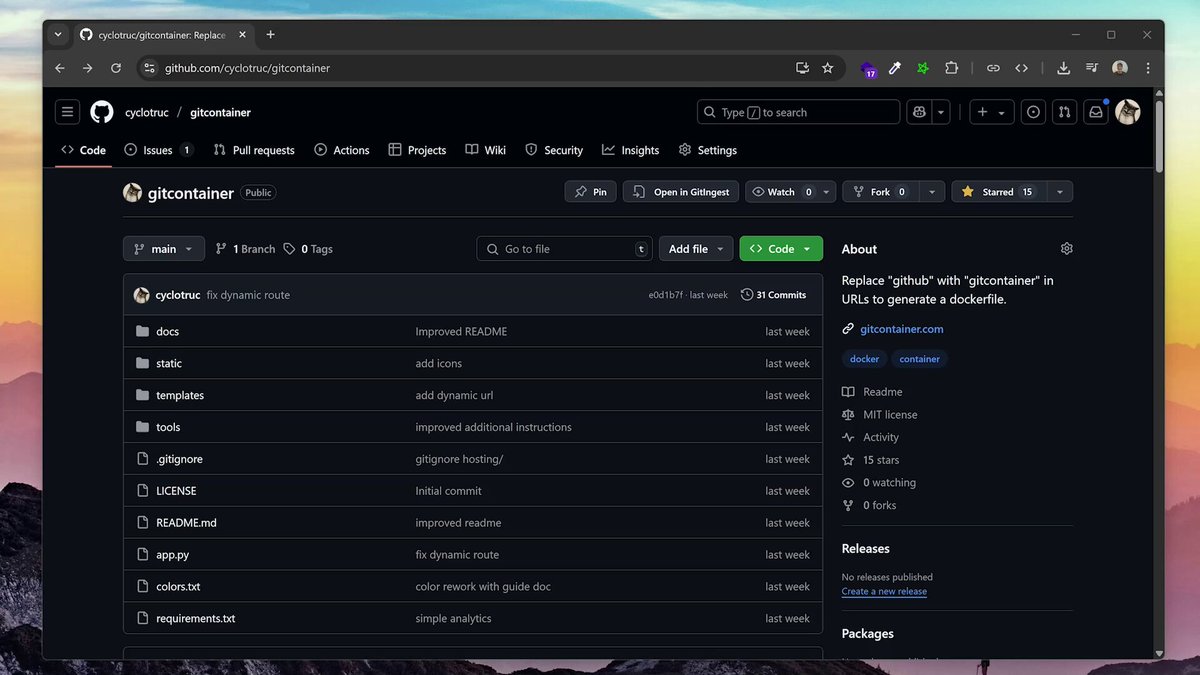The width and height of the screenshot is (1200, 675).
Task: Pin the repository with Pin button
Action: [x=590, y=192]
